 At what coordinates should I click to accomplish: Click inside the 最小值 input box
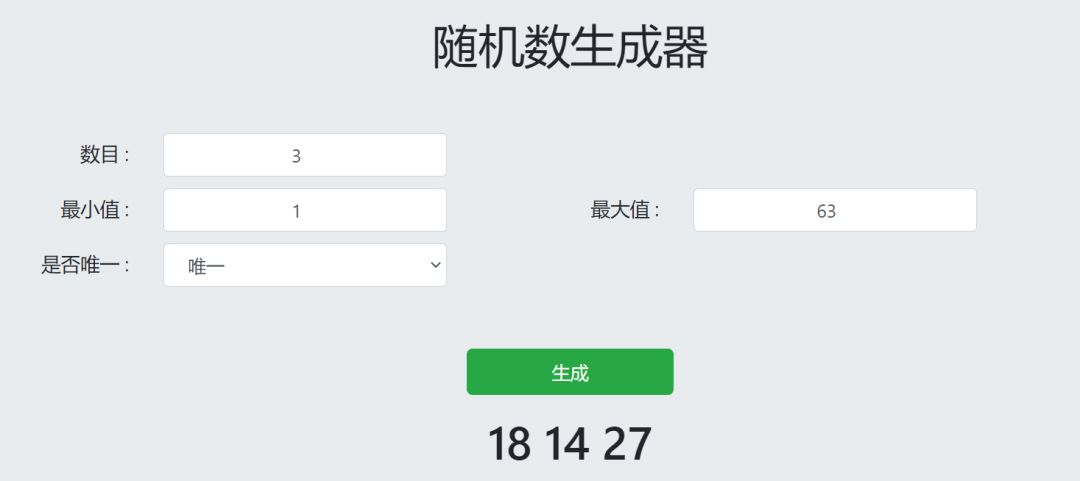click(x=304, y=210)
